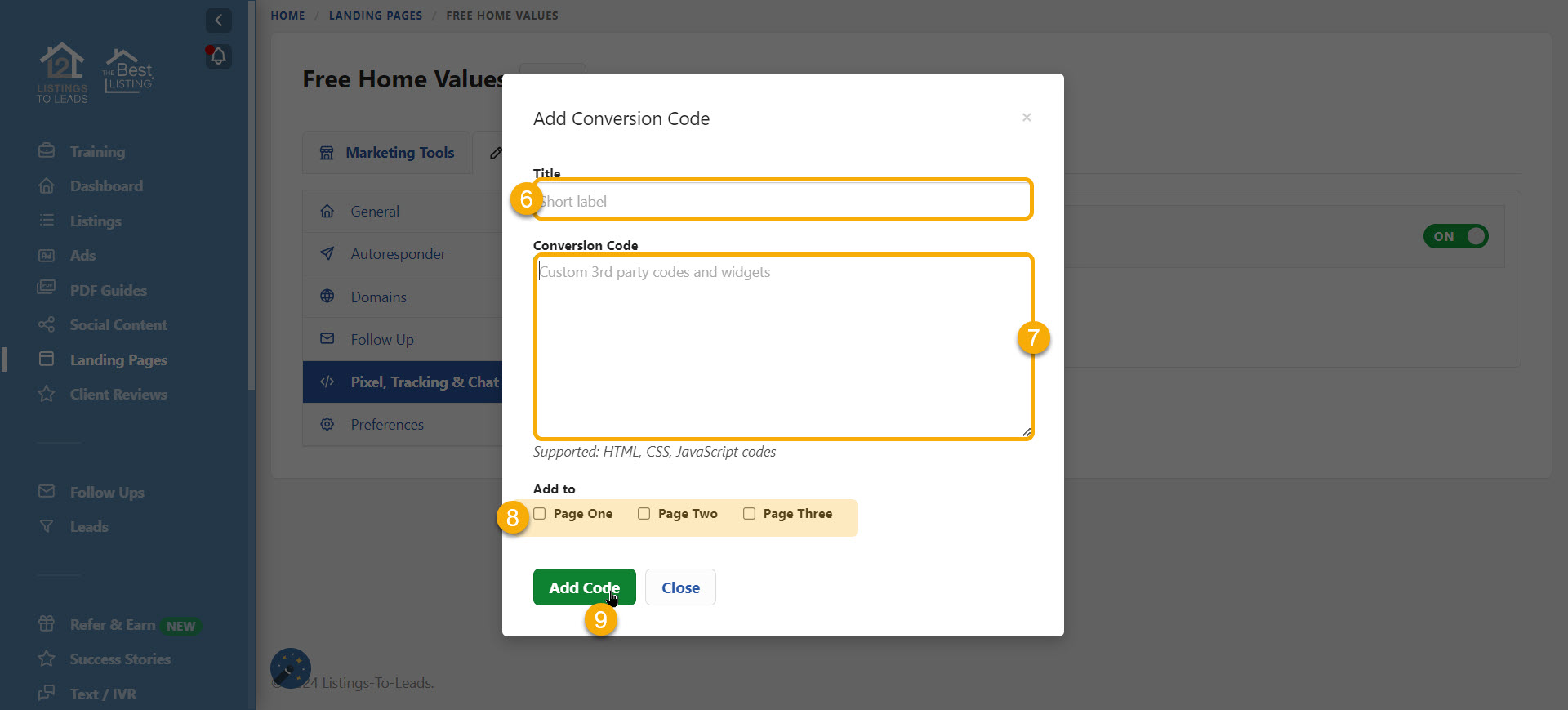Switch off the green ON toggle
Screen dimensions: 1568x710
1455,237
